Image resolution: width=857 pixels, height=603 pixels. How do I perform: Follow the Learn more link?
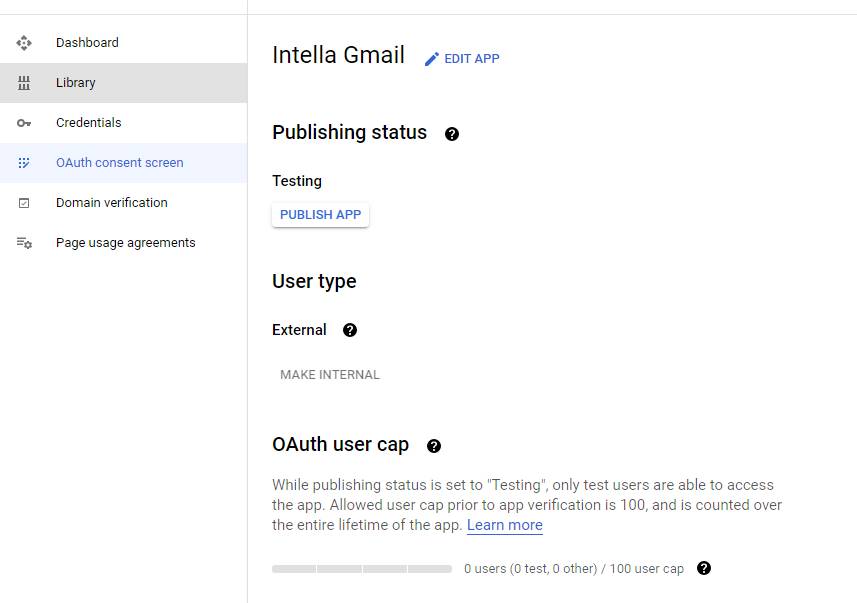point(504,525)
